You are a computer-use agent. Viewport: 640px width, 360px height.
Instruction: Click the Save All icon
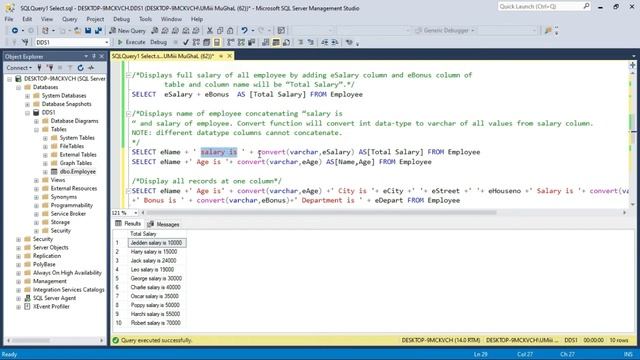point(98,31)
